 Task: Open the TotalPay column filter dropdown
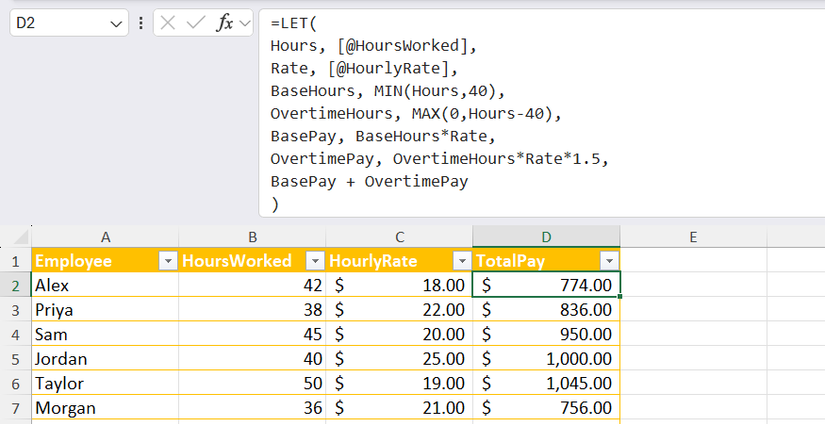[609, 260]
